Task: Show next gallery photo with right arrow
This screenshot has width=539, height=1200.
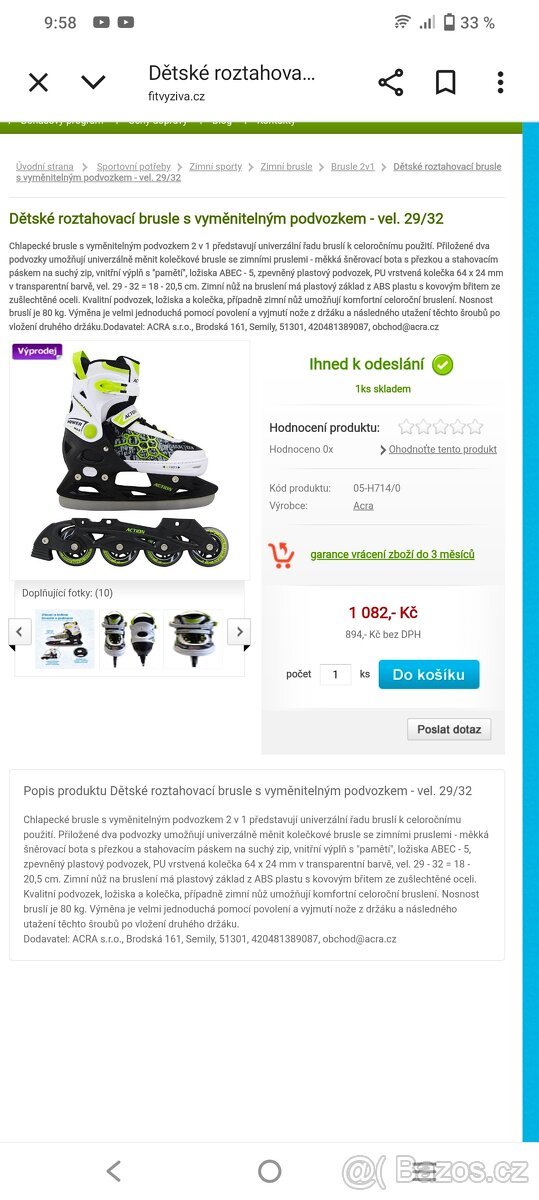Action: pos(239,631)
